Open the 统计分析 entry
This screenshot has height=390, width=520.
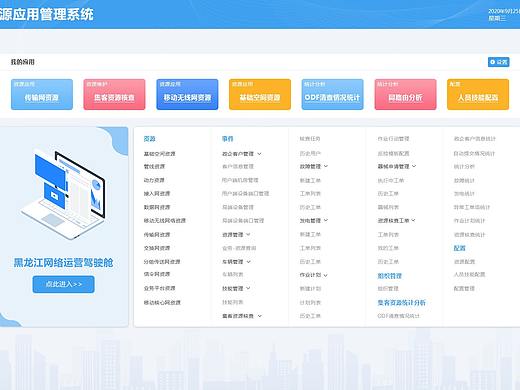pos(464,166)
